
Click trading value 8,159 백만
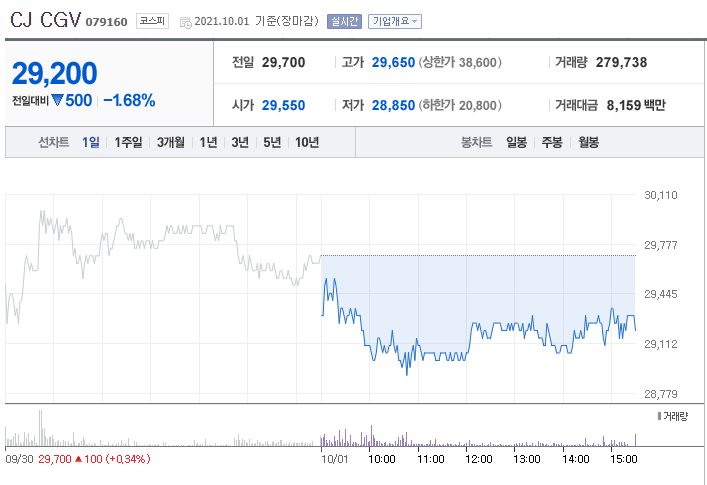pyautogui.click(x=636, y=105)
